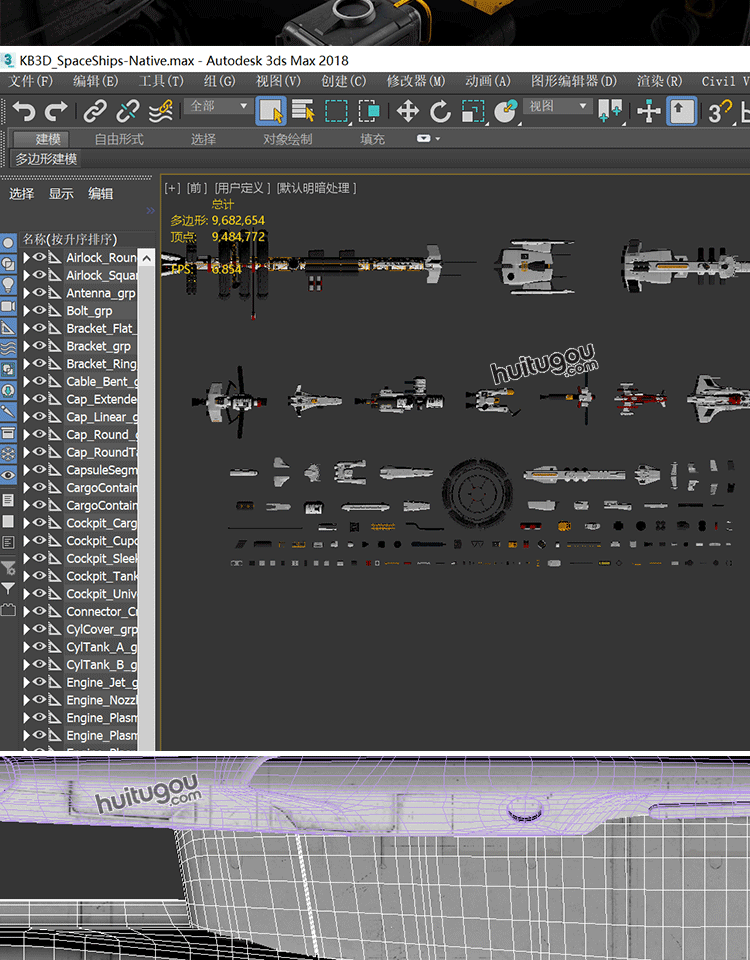The height and width of the screenshot is (960, 750).
Task: Choose the Select and Rotate tool
Action: coord(440,111)
